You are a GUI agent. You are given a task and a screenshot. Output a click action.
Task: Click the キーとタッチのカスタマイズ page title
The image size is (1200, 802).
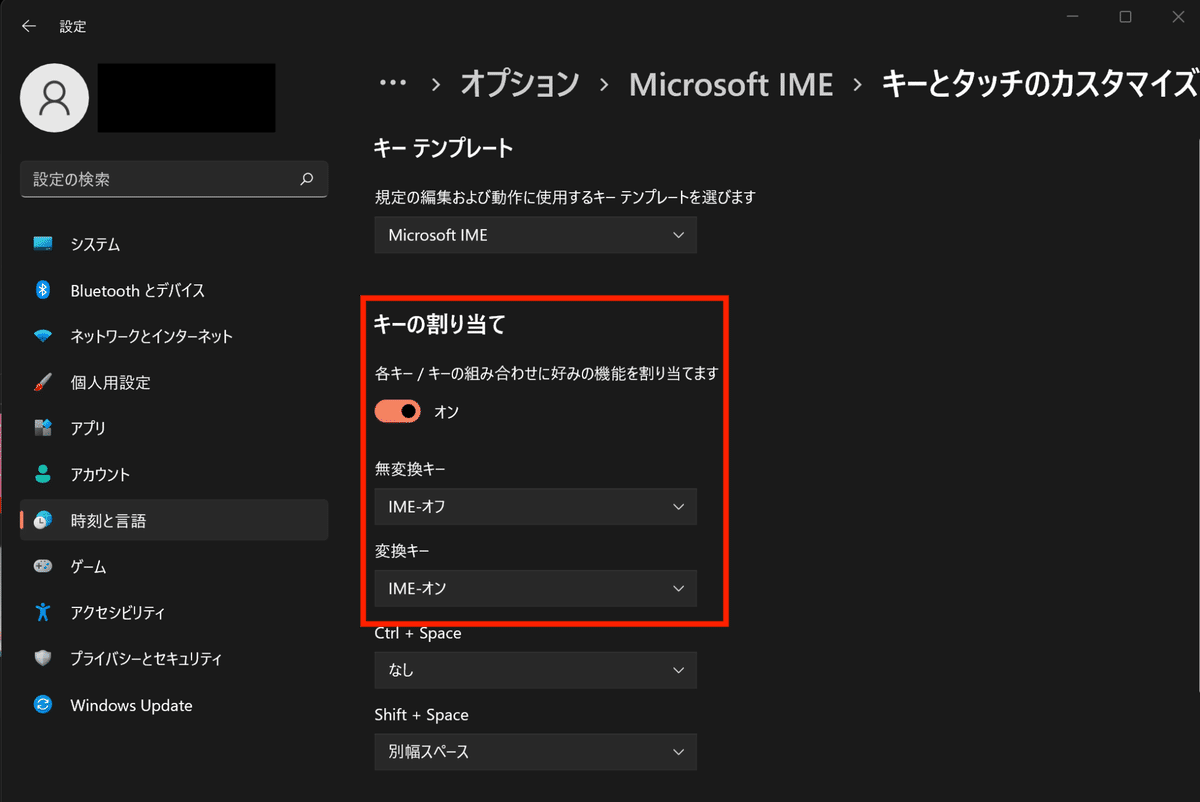coord(1040,84)
